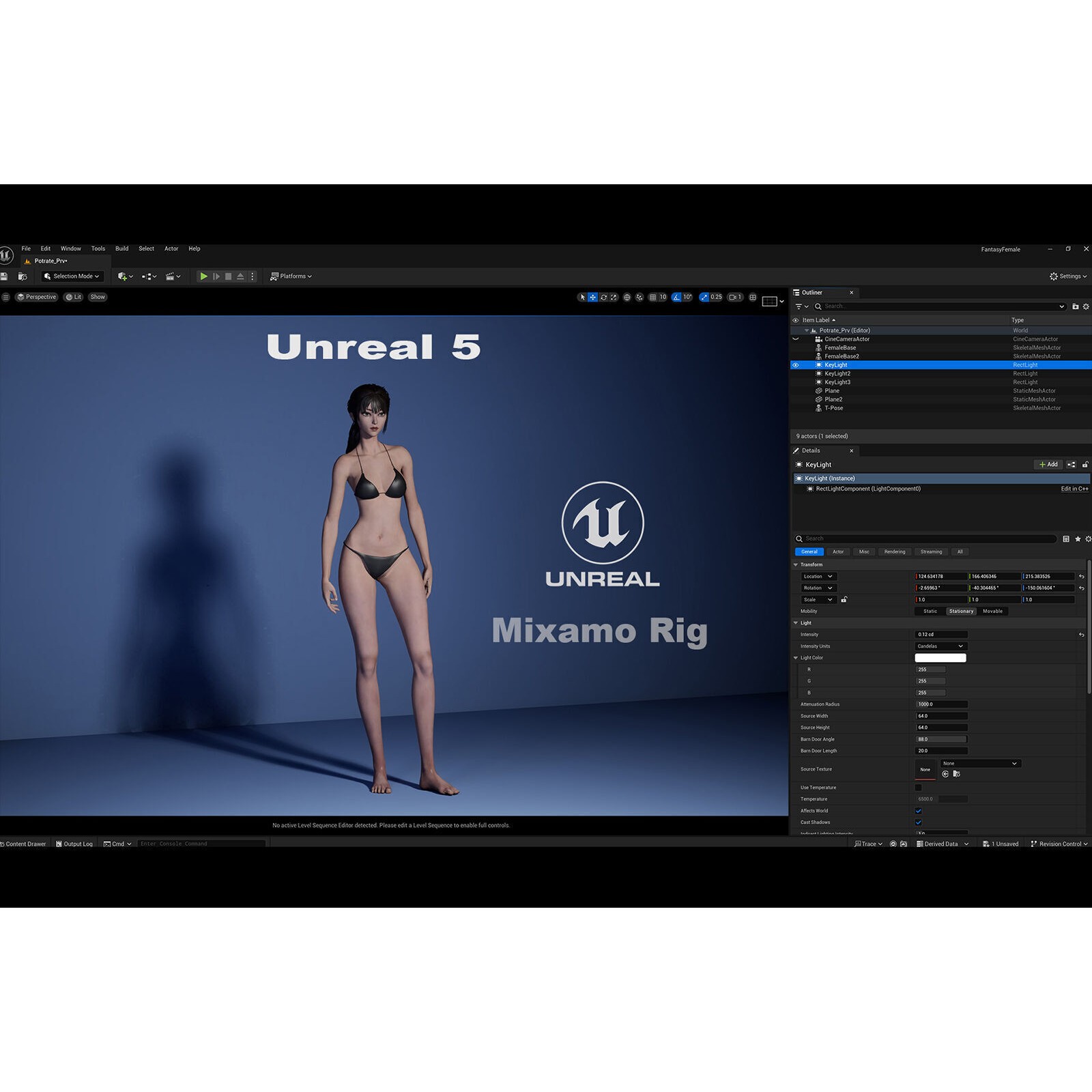The width and height of the screenshot is (1092, 1092).
Task: Toggle grid snapping in viewport toolbar
Action: 653,297
